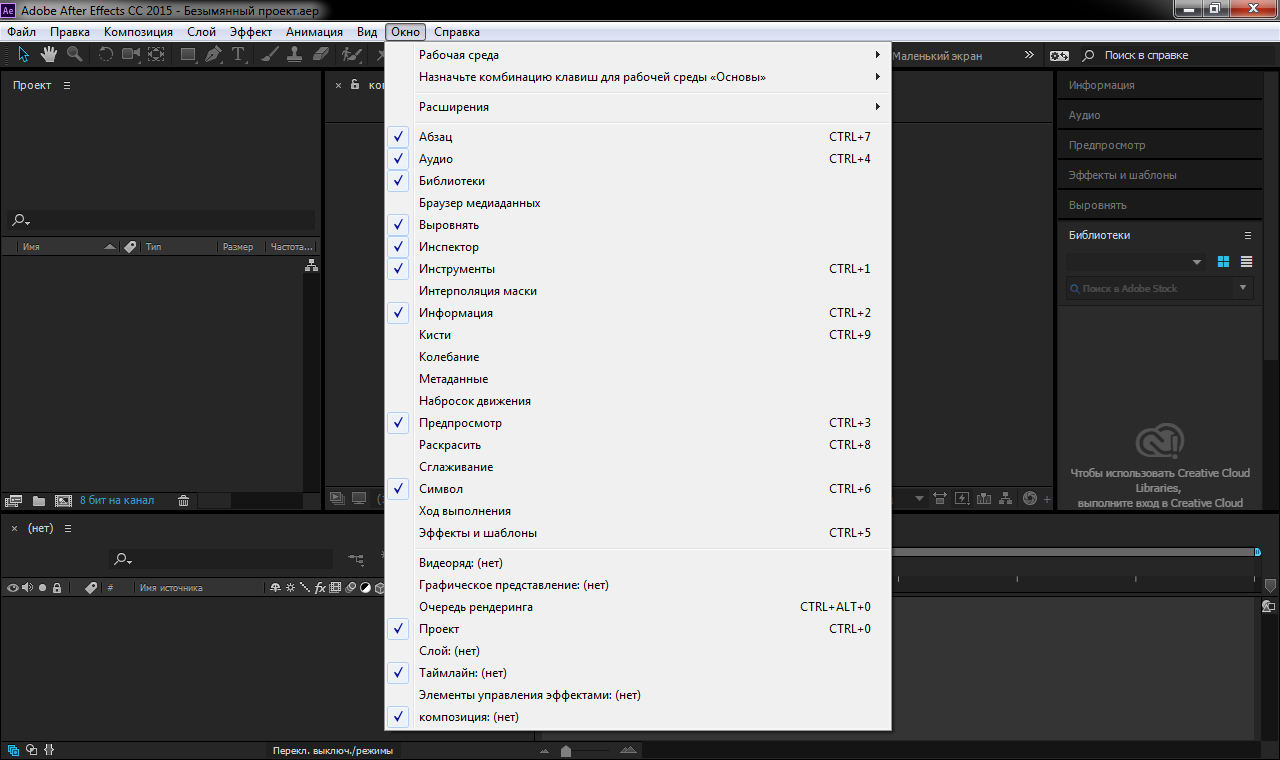Select the Unified Camera tool
Image resolution: width=1280 pixels, height=760 pixels.
coord(131,54)
